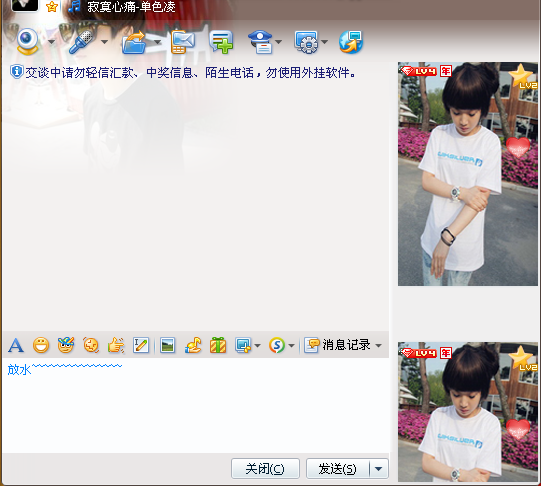
Task: Open the remote desktop gear-monitor icon
Action: pos(306,42)
